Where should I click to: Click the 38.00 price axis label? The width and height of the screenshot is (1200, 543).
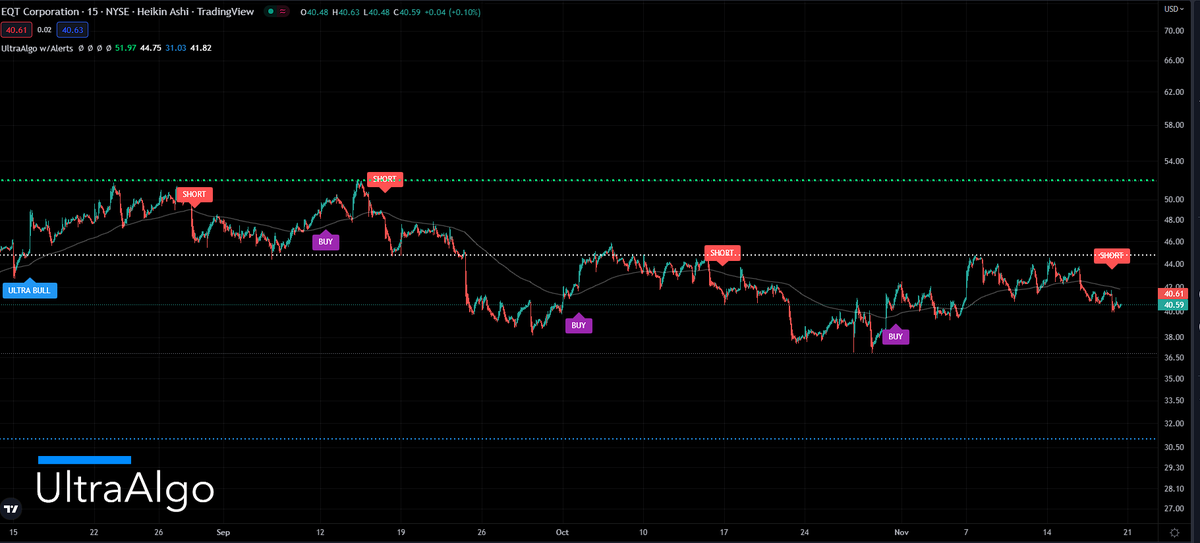pyautogui.click(x=1174, y=338)
